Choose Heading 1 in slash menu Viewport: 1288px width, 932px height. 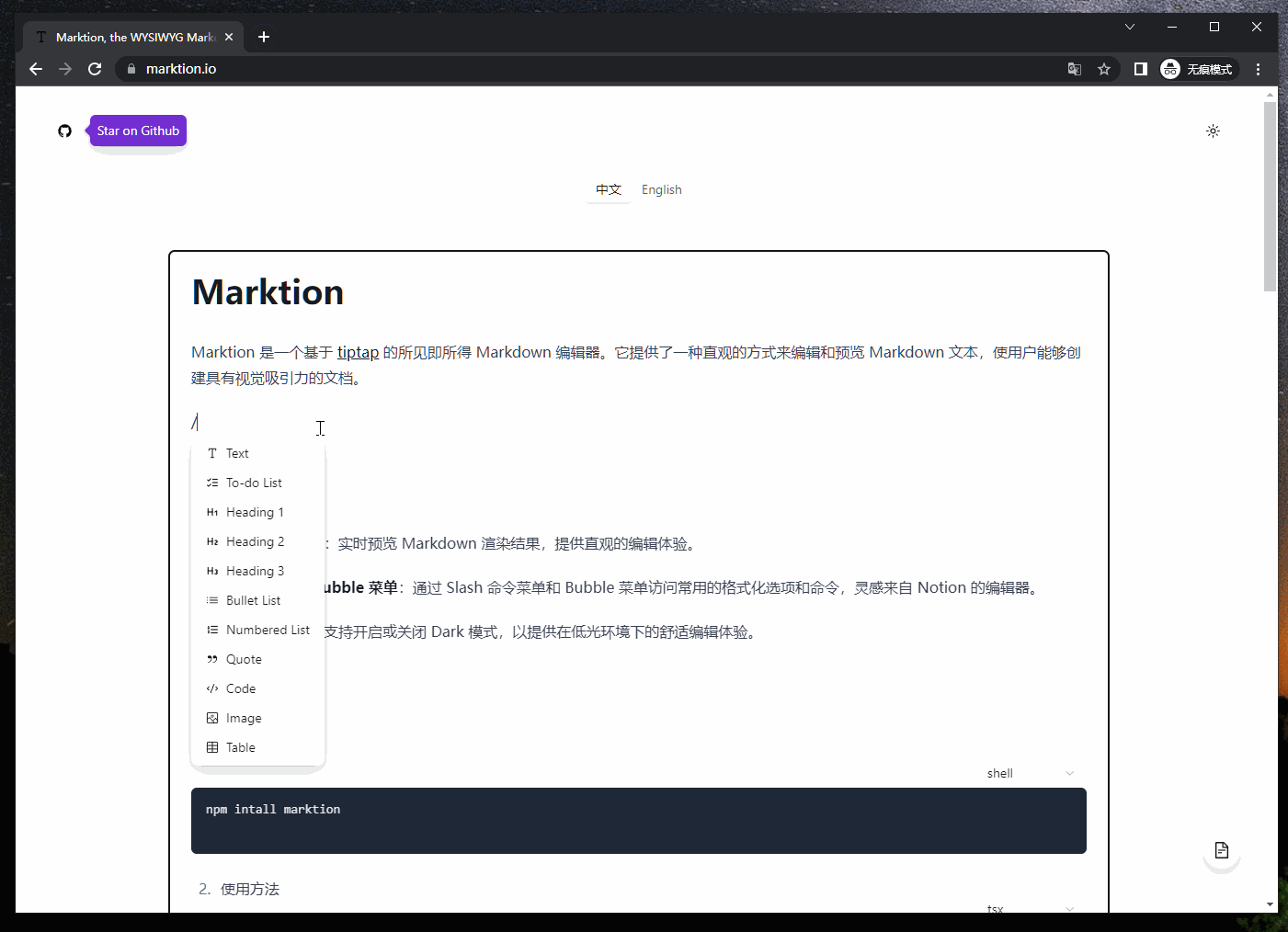point(257,512)
